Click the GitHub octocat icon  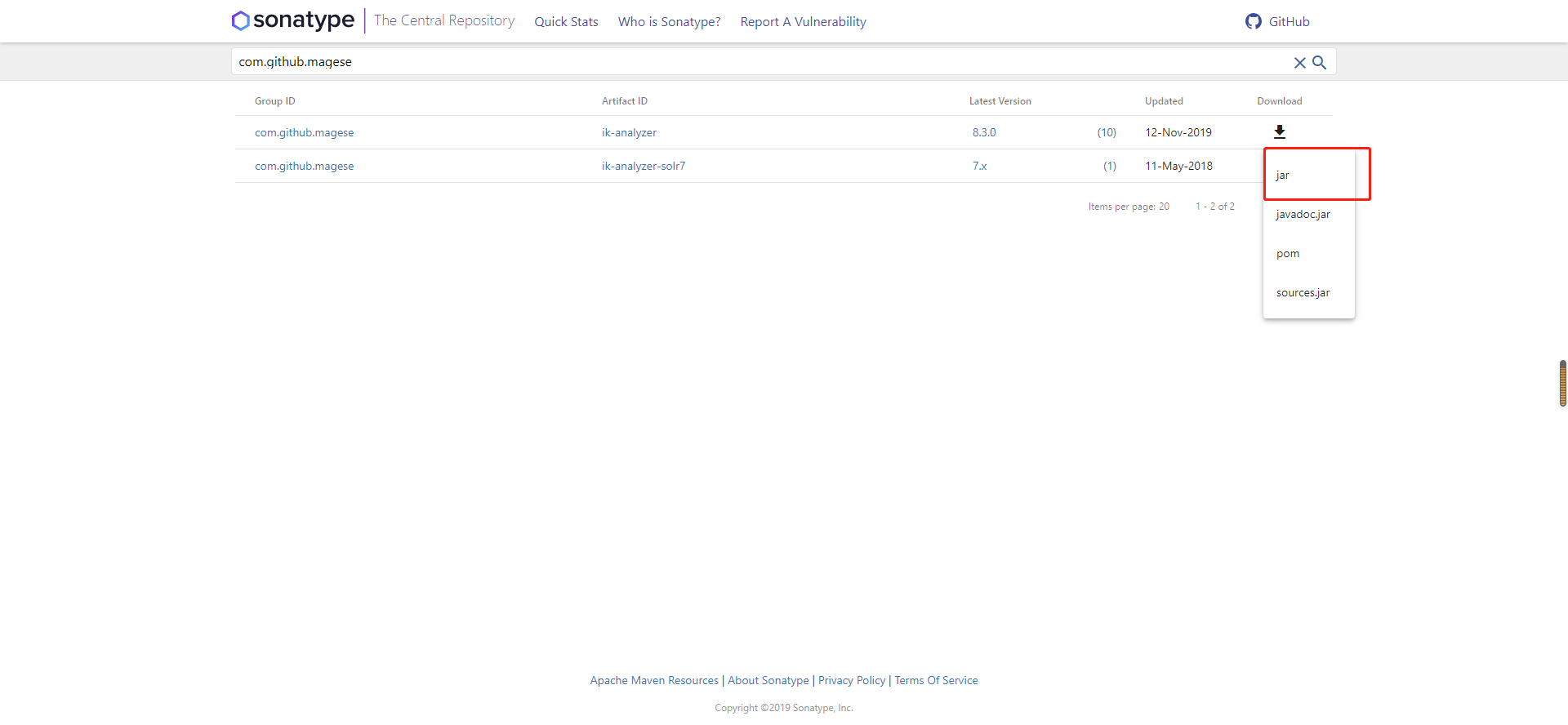(x=1254, y=21)
